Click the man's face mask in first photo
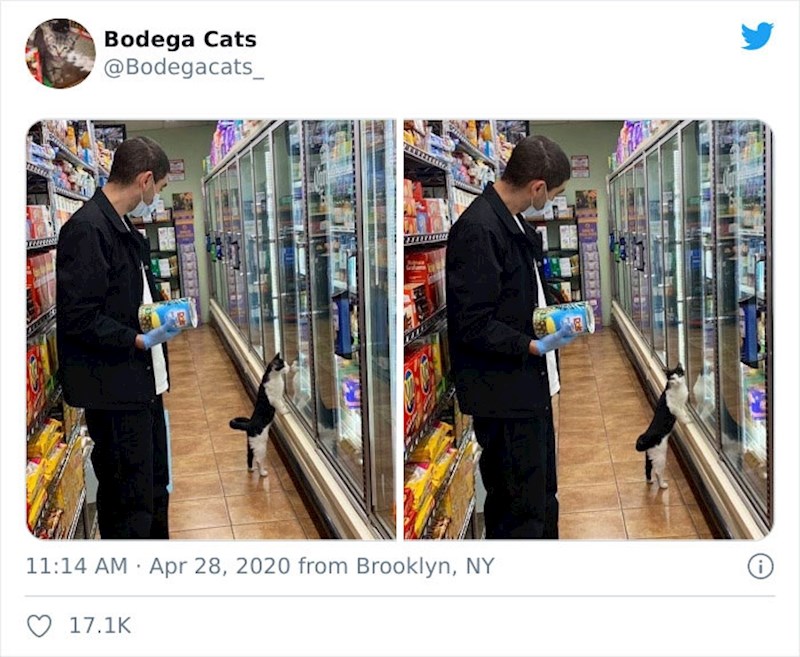The height and width of the screenshot is (657, 800). click(x=143, y=206)
